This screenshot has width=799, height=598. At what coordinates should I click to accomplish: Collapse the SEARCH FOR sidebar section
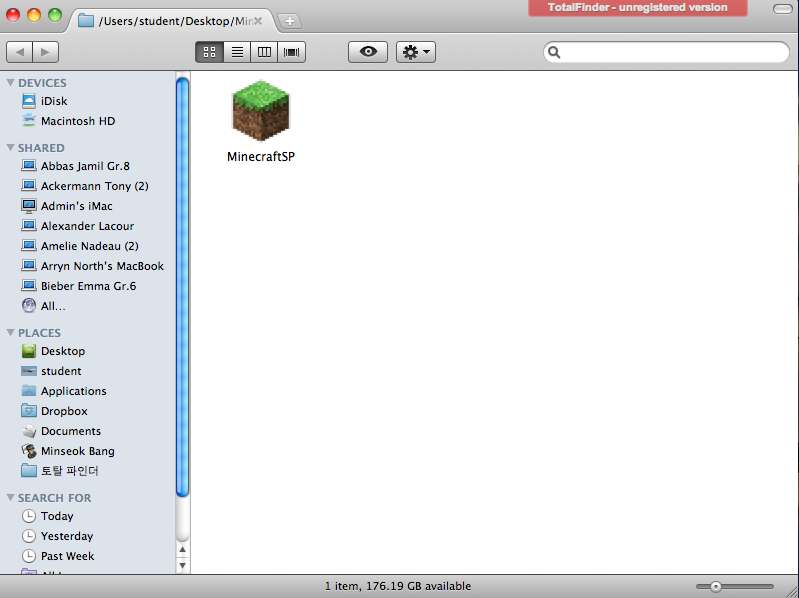[x=10, y=498]
